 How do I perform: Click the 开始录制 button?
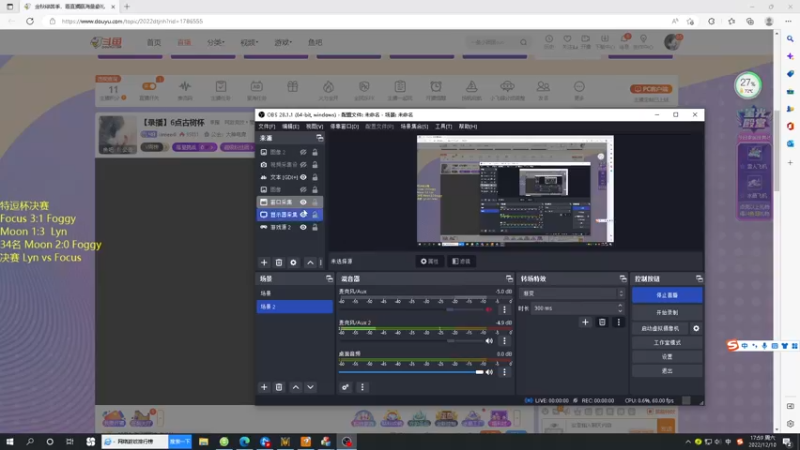[x=667, y=312]
